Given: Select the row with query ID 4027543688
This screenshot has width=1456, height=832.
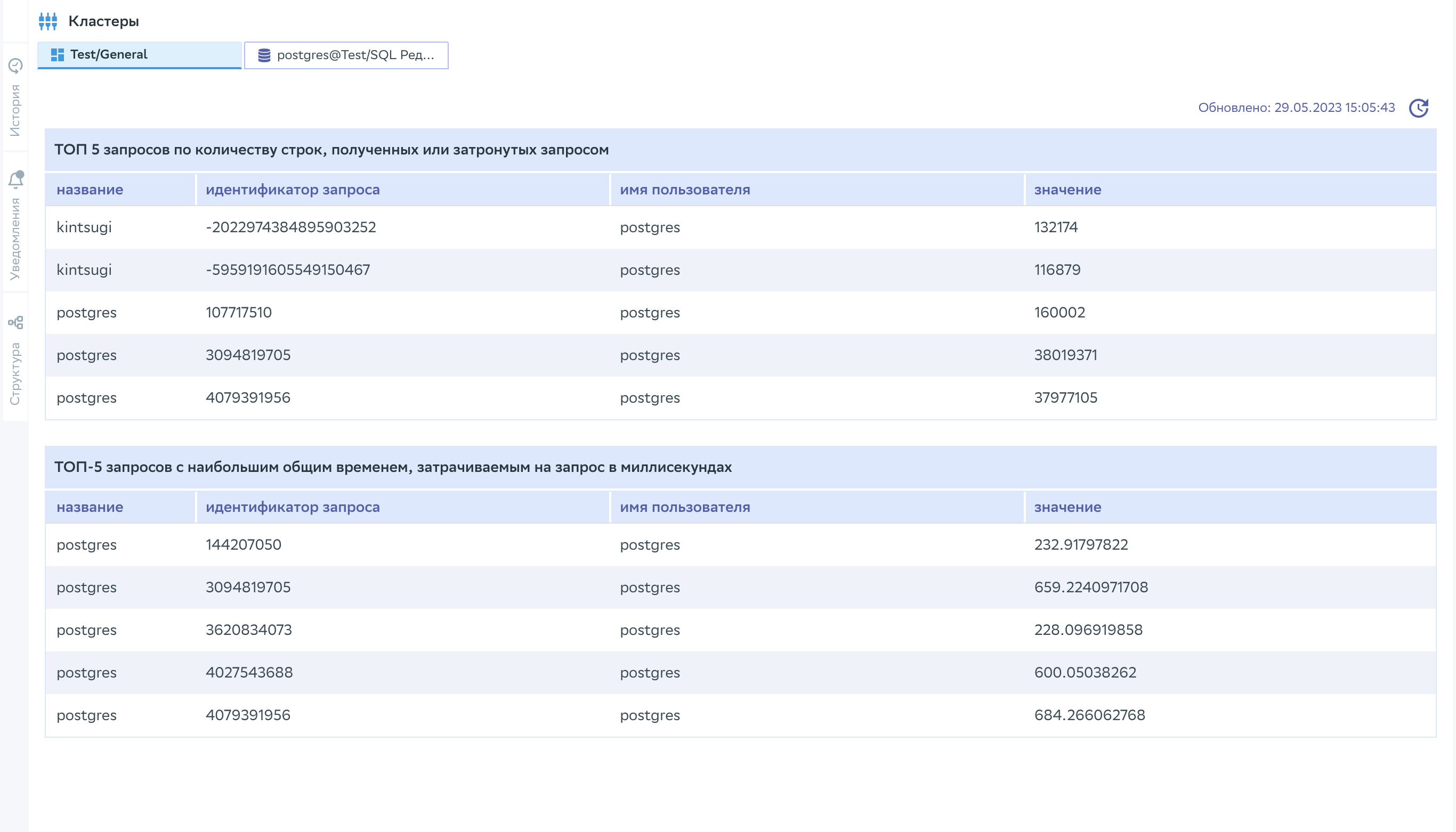Looking at the screenshot, I should tap(249, 673).
